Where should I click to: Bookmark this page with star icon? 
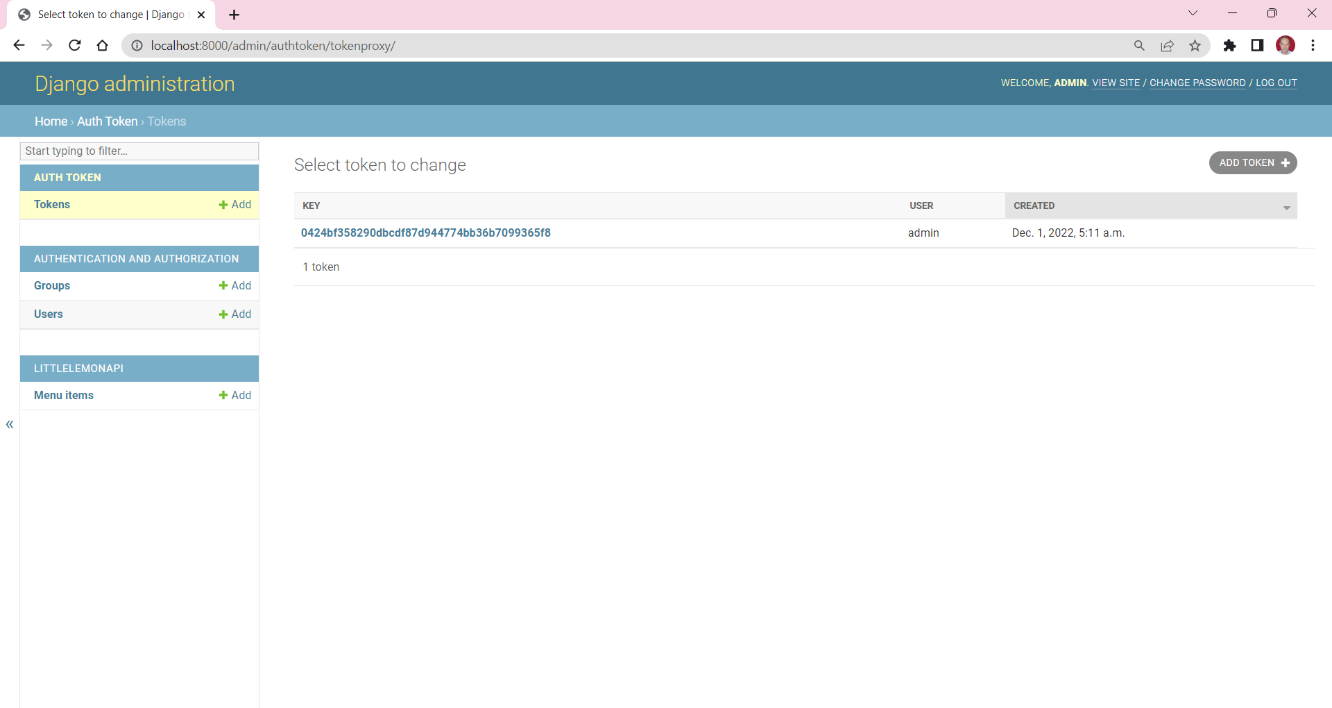1195,45
